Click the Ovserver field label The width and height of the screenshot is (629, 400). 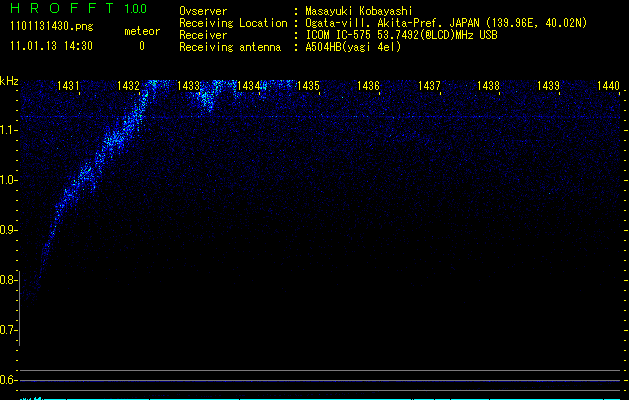point(203,11)
